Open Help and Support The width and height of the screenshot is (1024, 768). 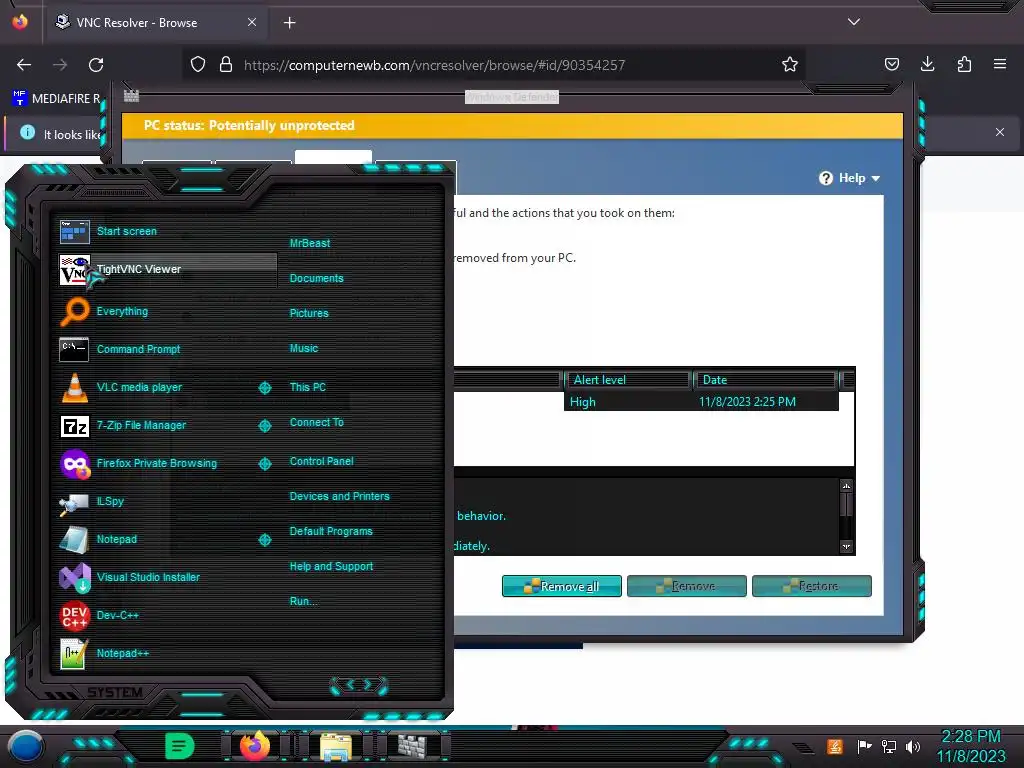331,567
